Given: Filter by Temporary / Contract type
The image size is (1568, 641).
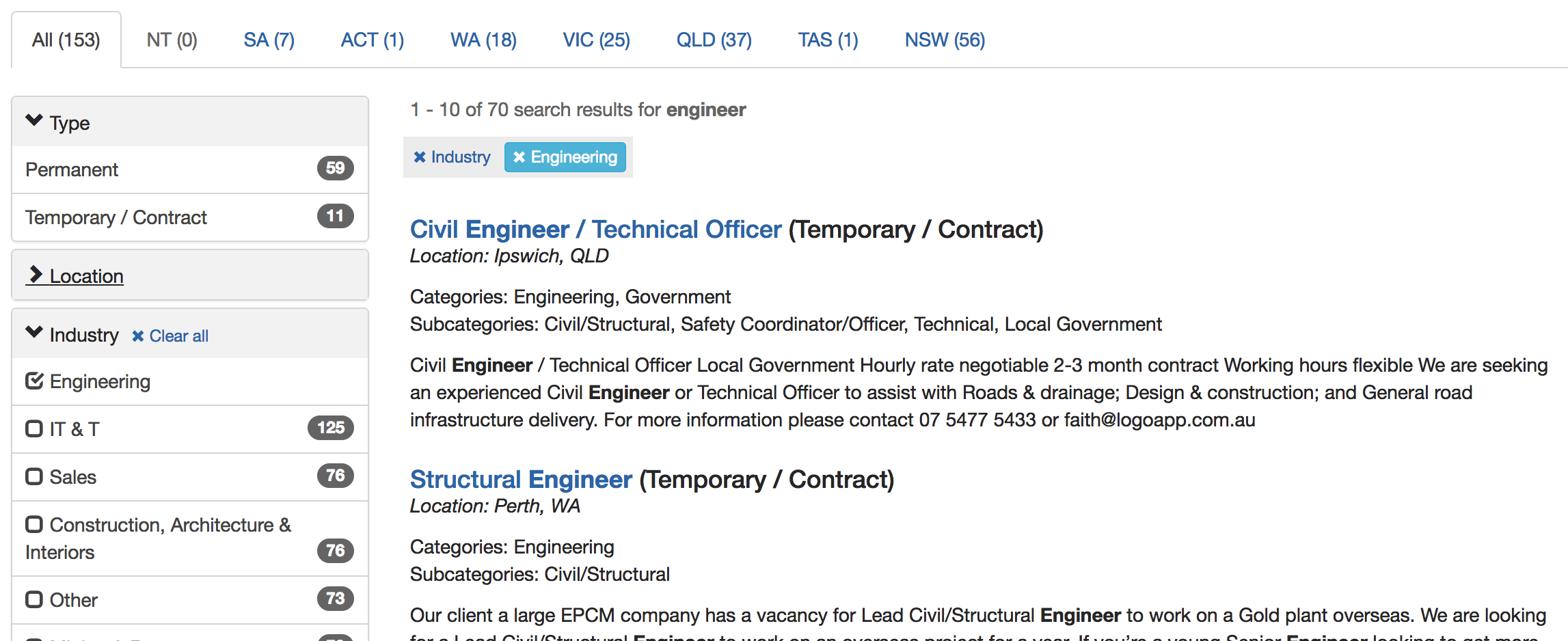Looking at the screenshot, I should click(x=116, y=217).
